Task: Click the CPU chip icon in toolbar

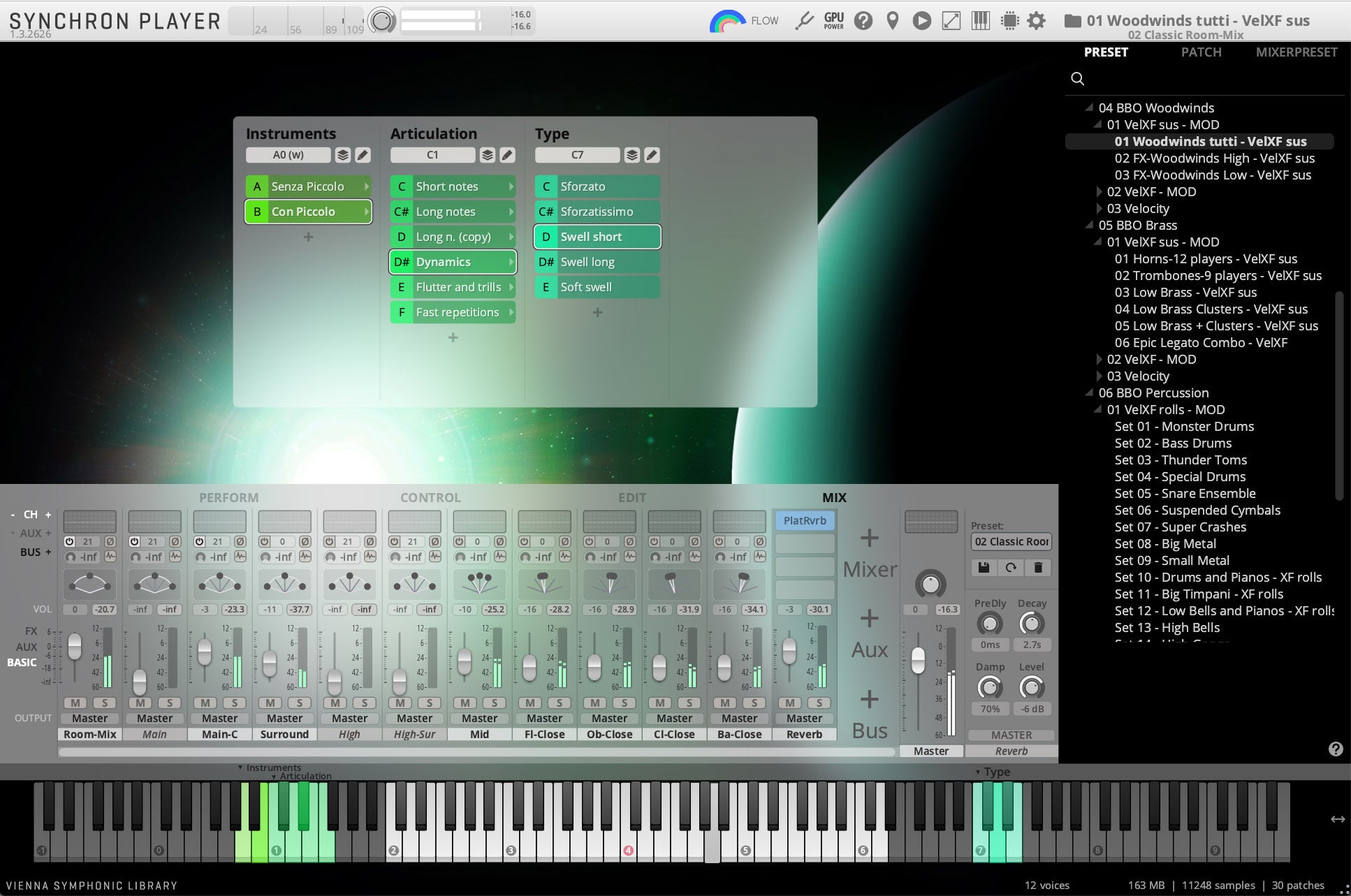Action: tap(1009, 21)
